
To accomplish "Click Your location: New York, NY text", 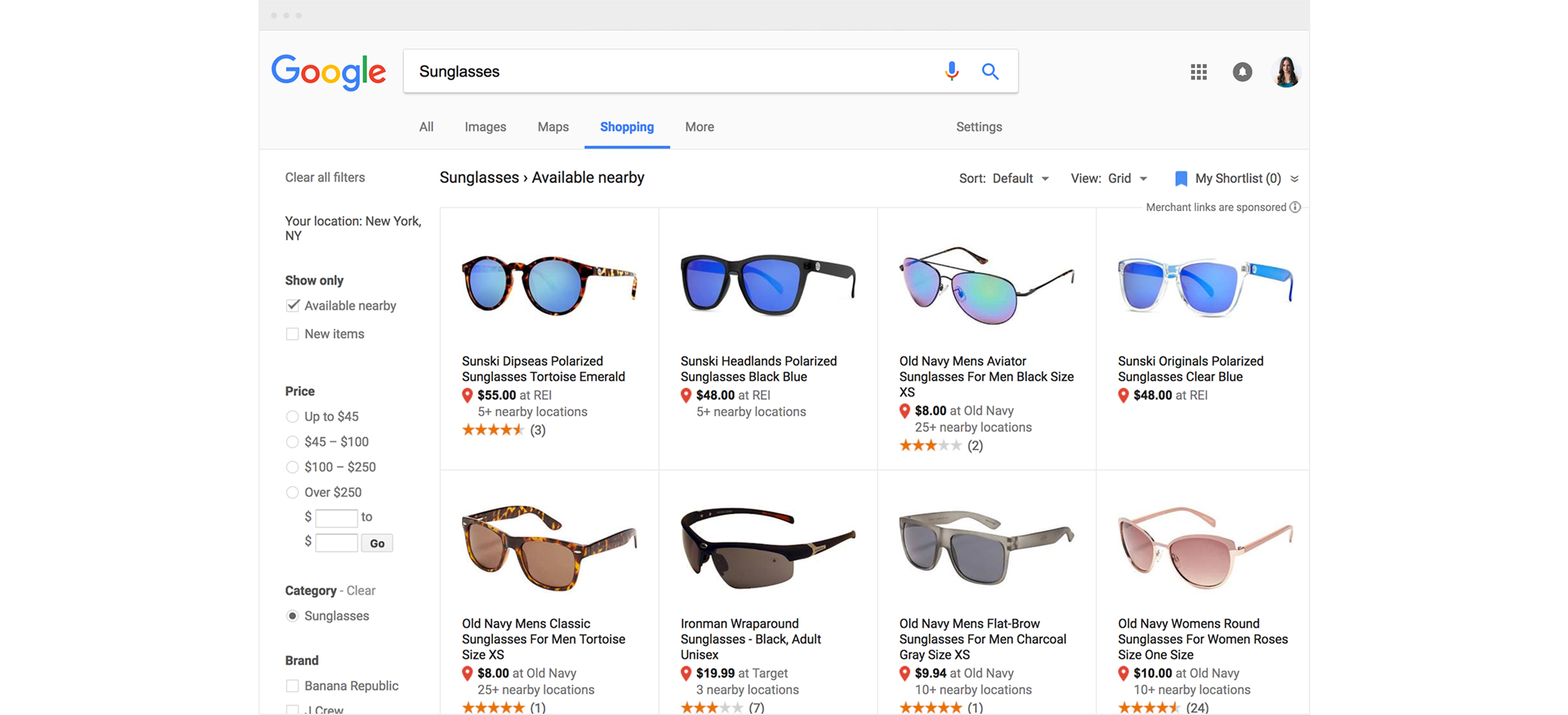I will click(353, 228).
